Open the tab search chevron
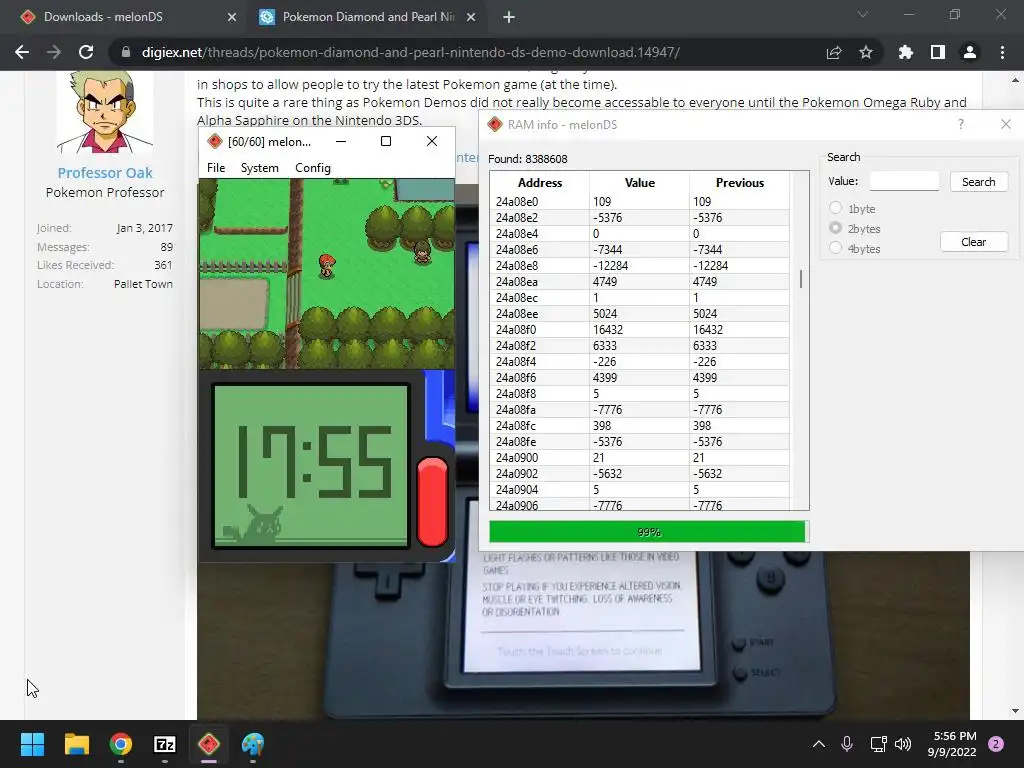Image resolution: width=1024 pixels, height=768 pixels. tap(863, 14)
